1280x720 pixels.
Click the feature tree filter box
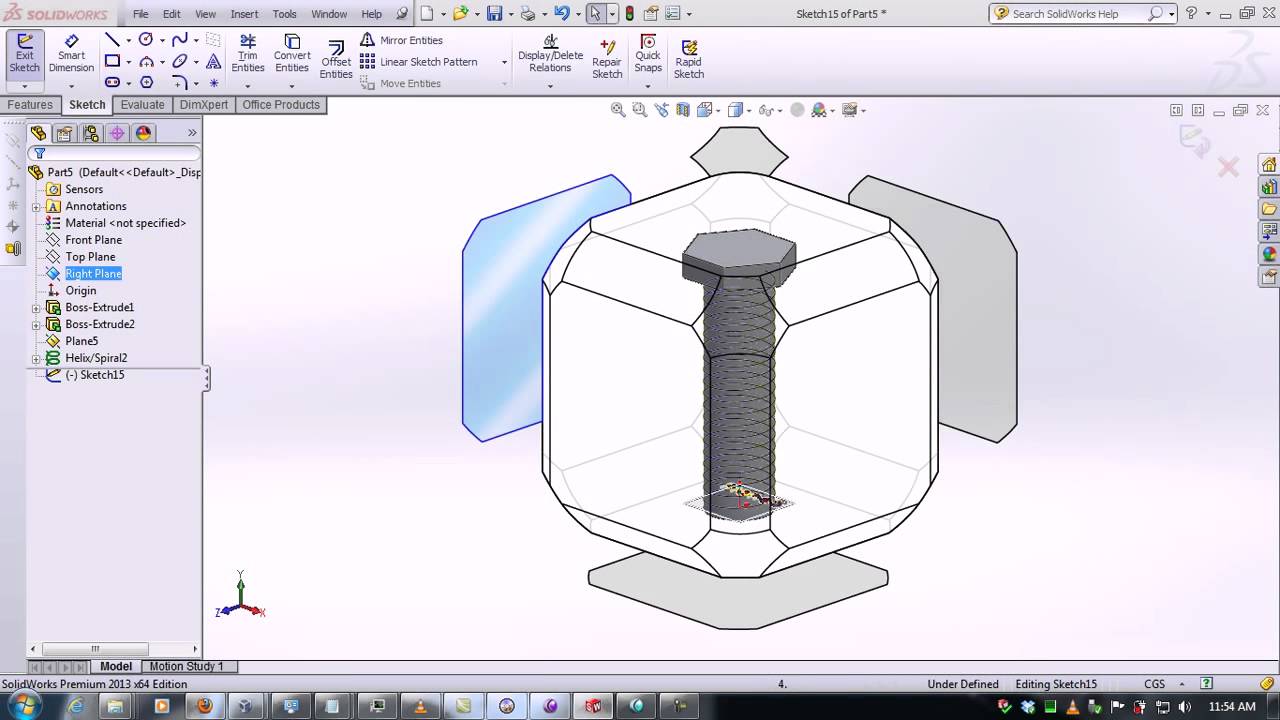[115, 153]
